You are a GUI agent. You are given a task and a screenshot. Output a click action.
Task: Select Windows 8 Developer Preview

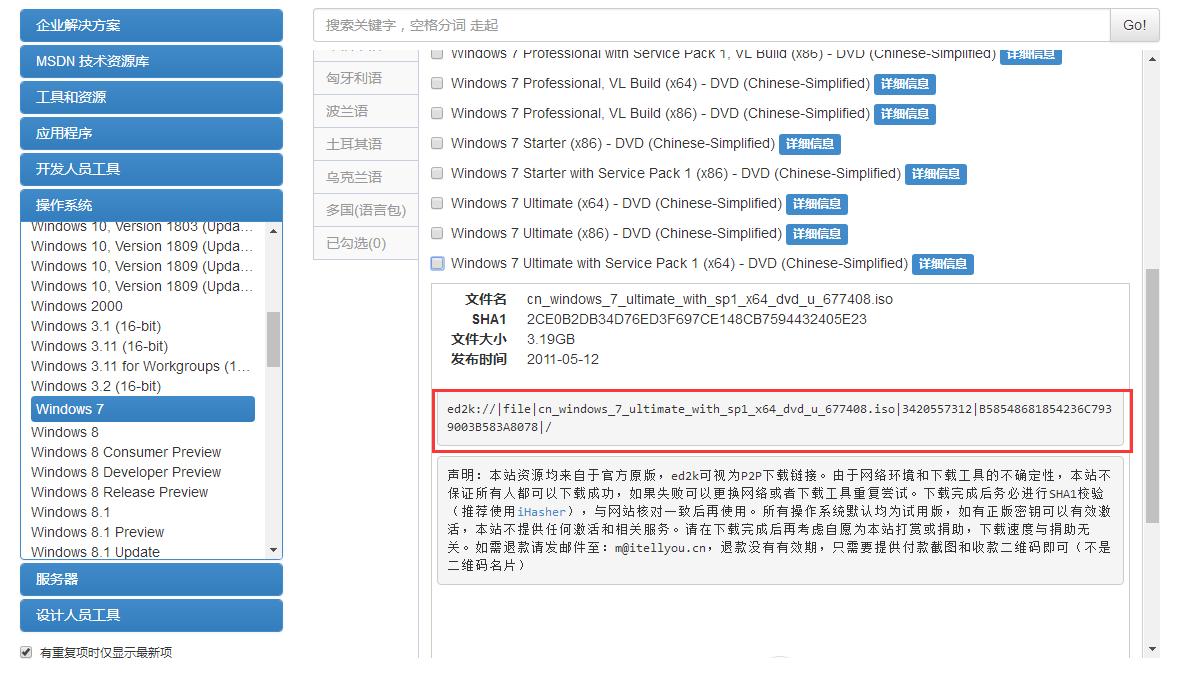tap(126, 472)
